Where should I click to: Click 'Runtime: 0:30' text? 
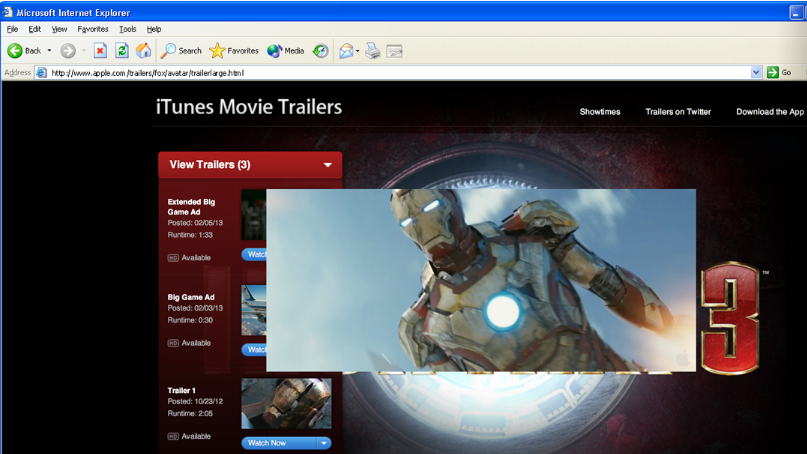190,320
